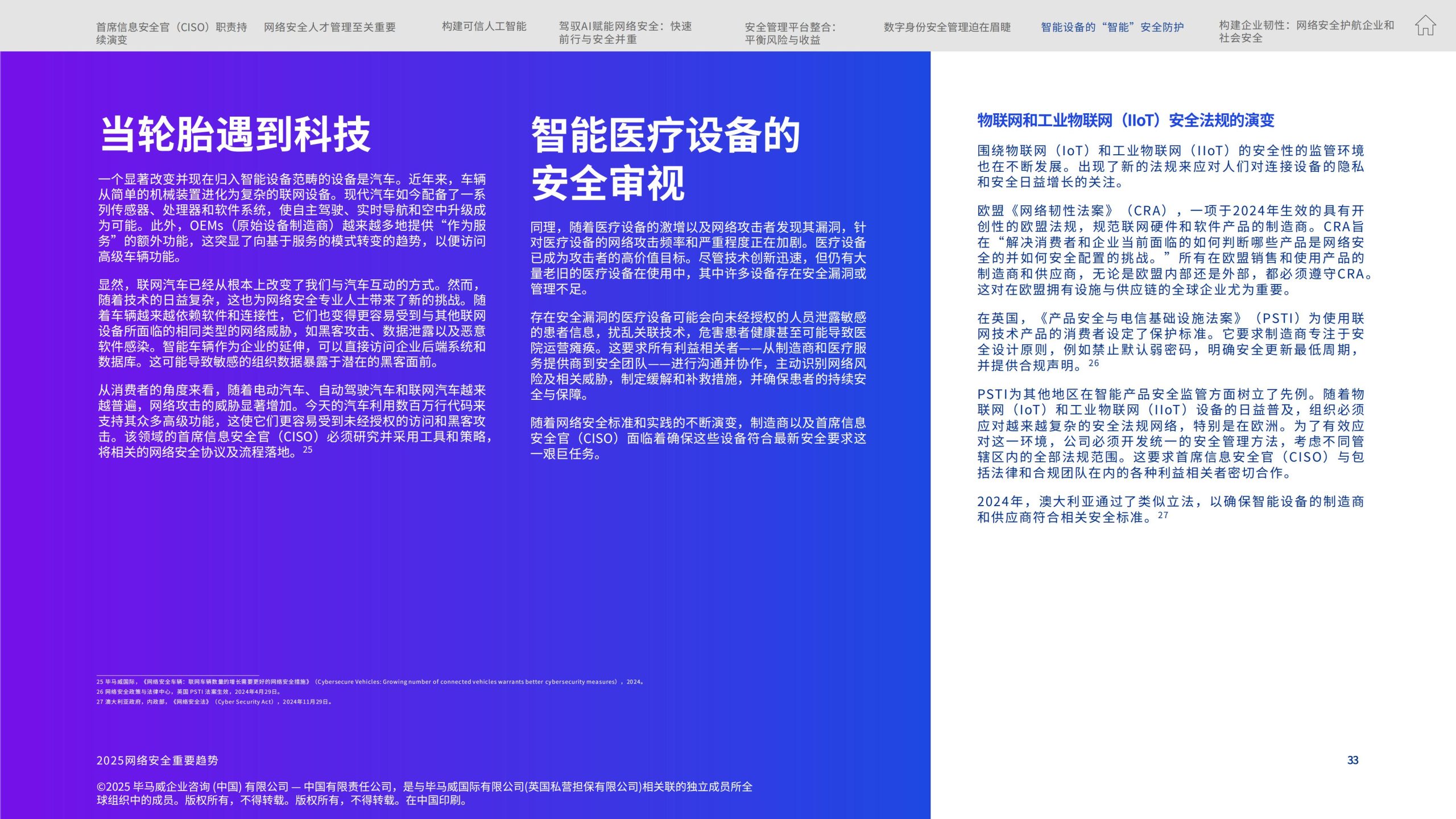
Task: Select the 构建可信人工智能 navigation tab
Action: pyautogui.click(x=484, y=26)
